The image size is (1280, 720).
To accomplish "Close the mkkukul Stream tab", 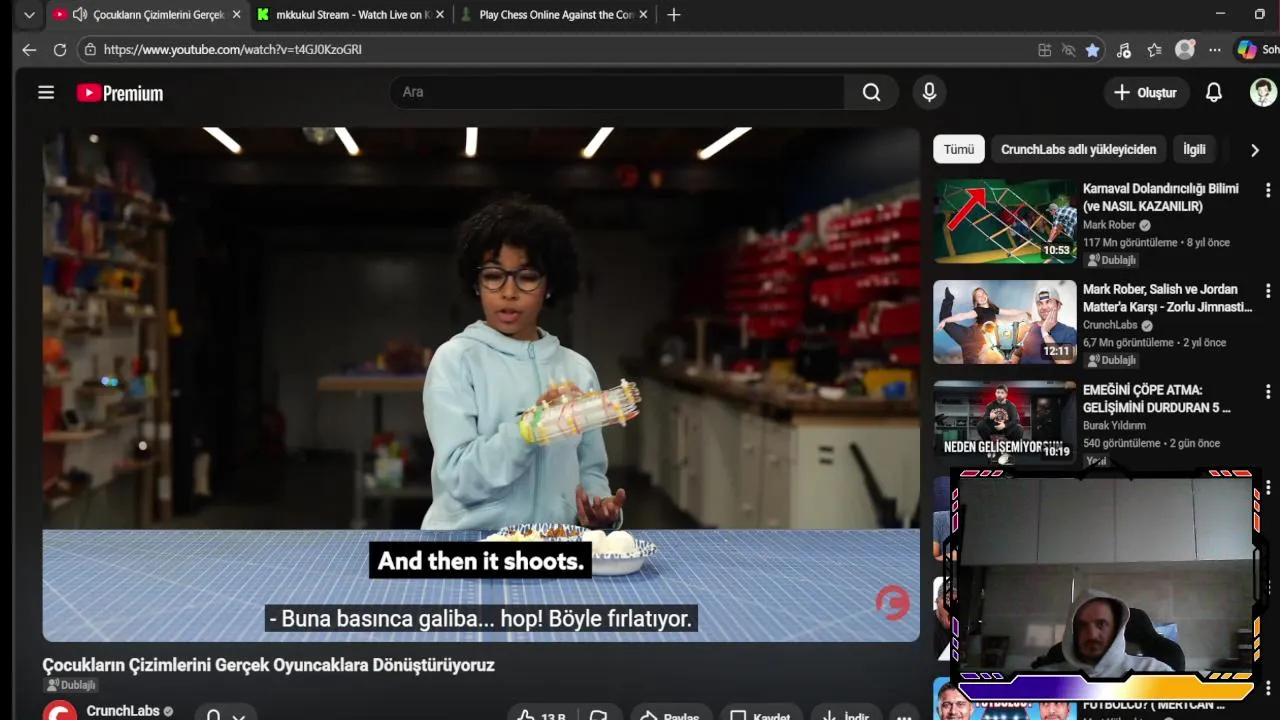I will coord(440,15).
